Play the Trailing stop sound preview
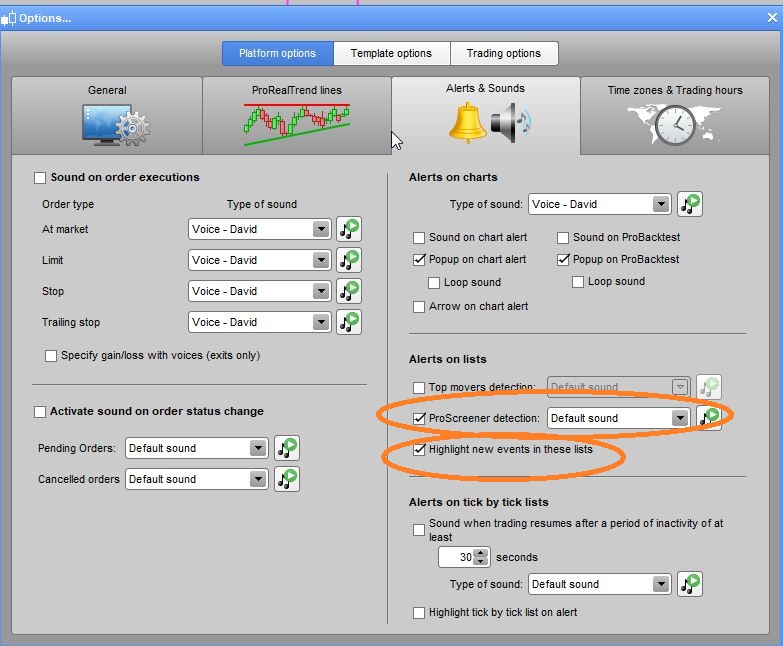783x646 pixels. coord(349,322)
